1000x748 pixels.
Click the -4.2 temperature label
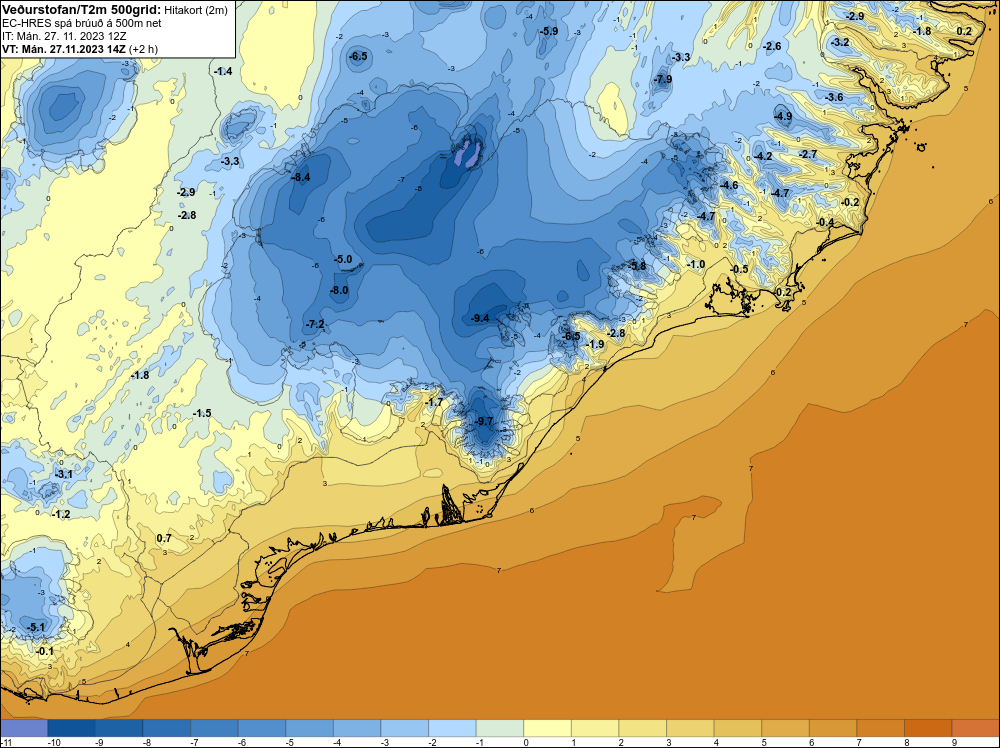763,156
